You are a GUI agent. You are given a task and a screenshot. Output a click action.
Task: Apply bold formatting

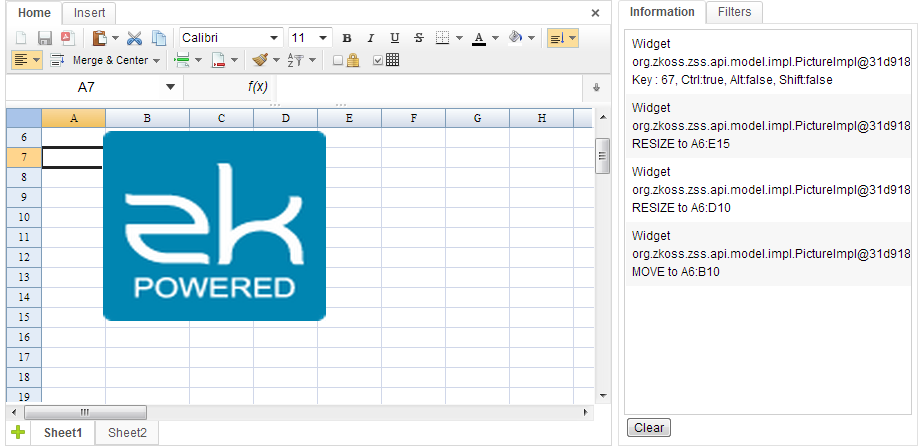click(x=347, y=38)
